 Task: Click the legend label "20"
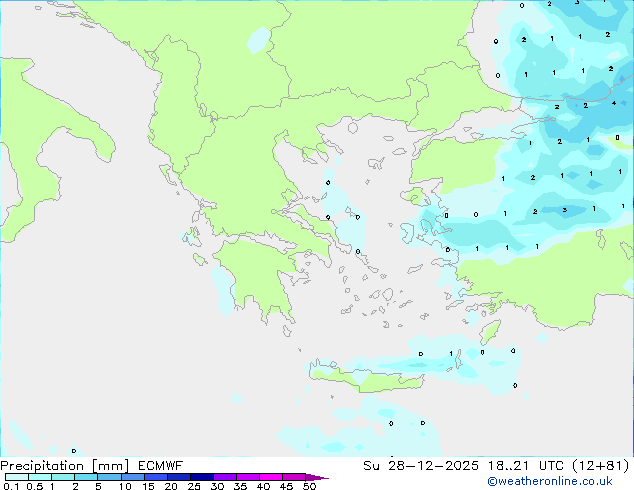tap(171, 486)
